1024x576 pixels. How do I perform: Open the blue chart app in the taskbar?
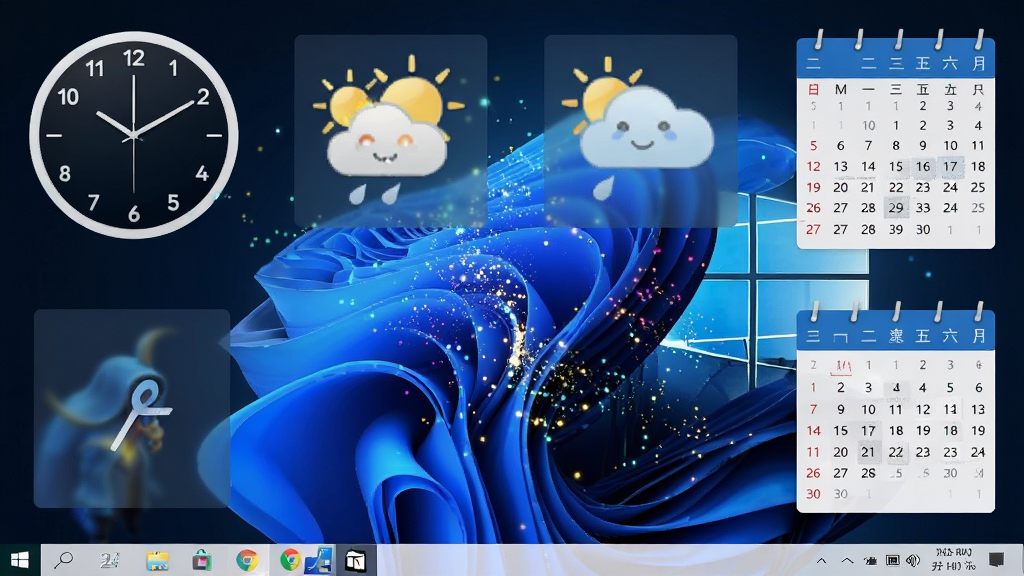[319, 560]
